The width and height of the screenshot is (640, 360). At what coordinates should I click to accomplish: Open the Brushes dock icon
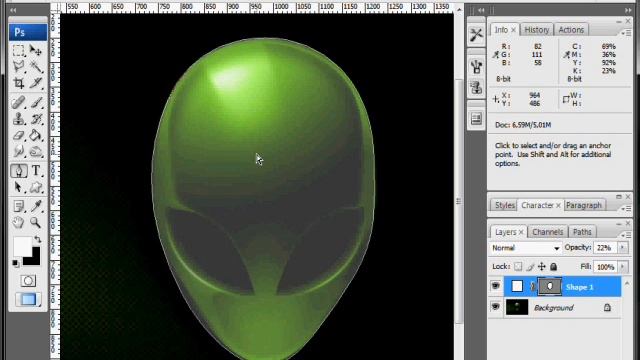476,67
